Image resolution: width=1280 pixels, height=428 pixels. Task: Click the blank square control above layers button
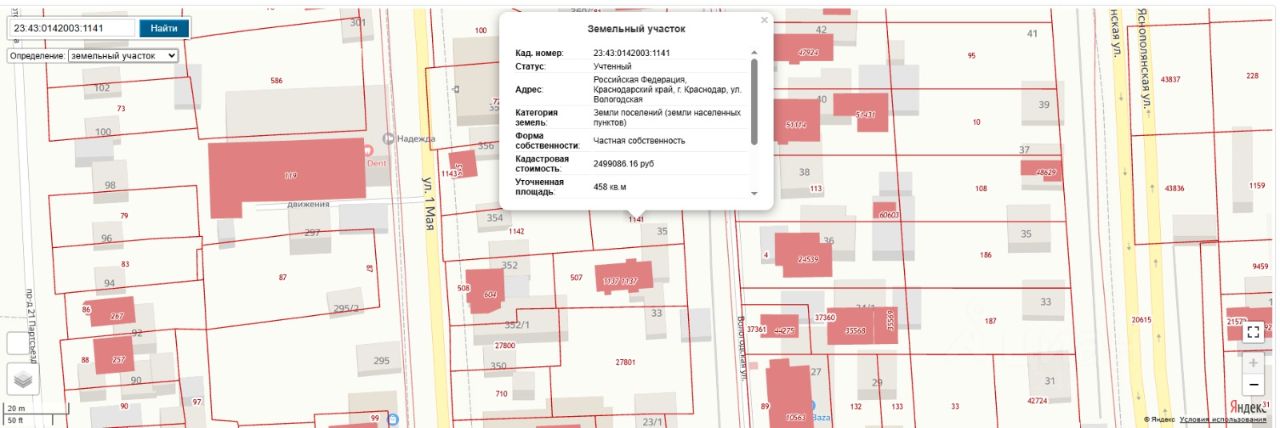click(18, 342)
